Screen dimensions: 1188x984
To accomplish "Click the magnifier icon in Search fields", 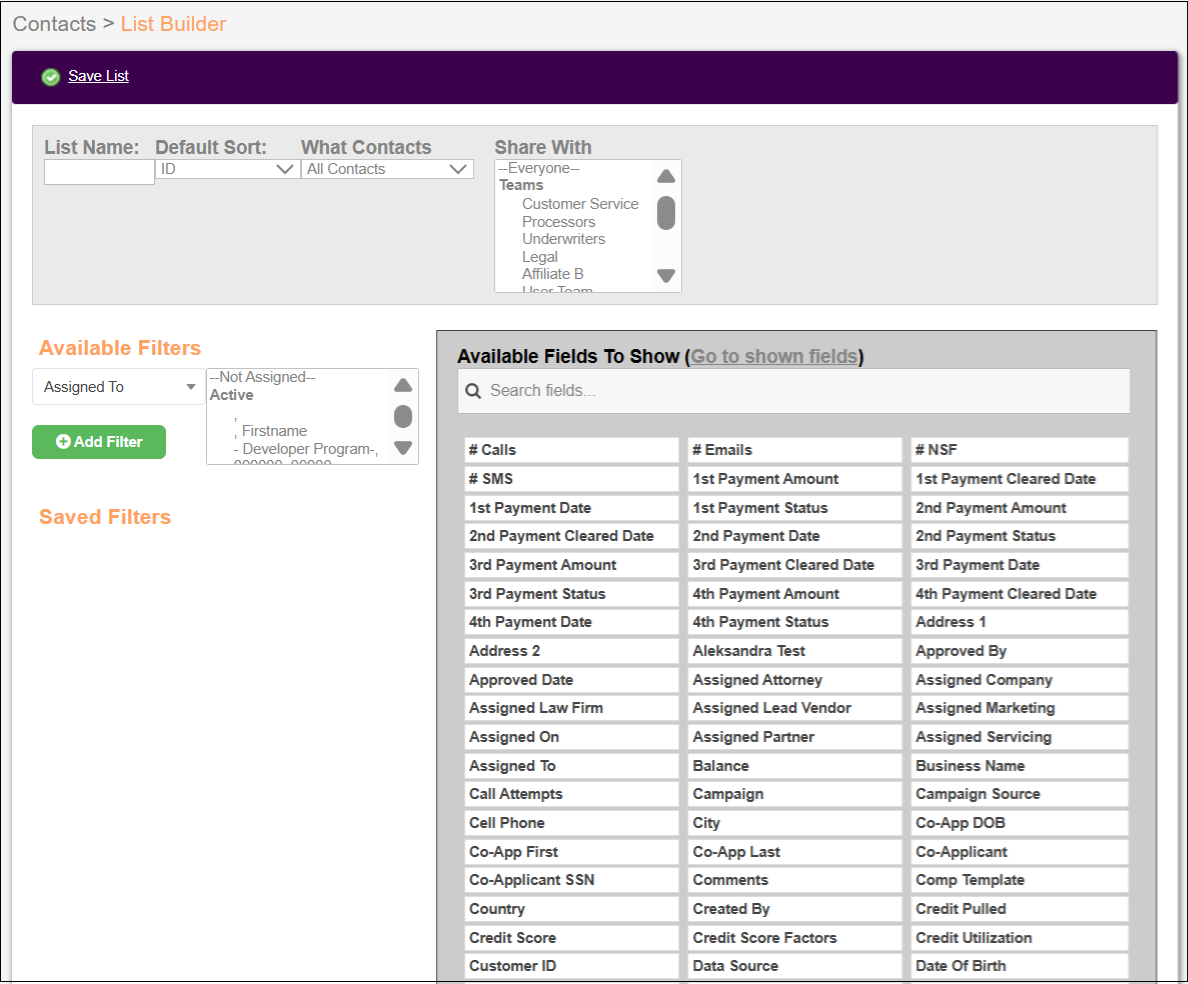I will 473,391.
